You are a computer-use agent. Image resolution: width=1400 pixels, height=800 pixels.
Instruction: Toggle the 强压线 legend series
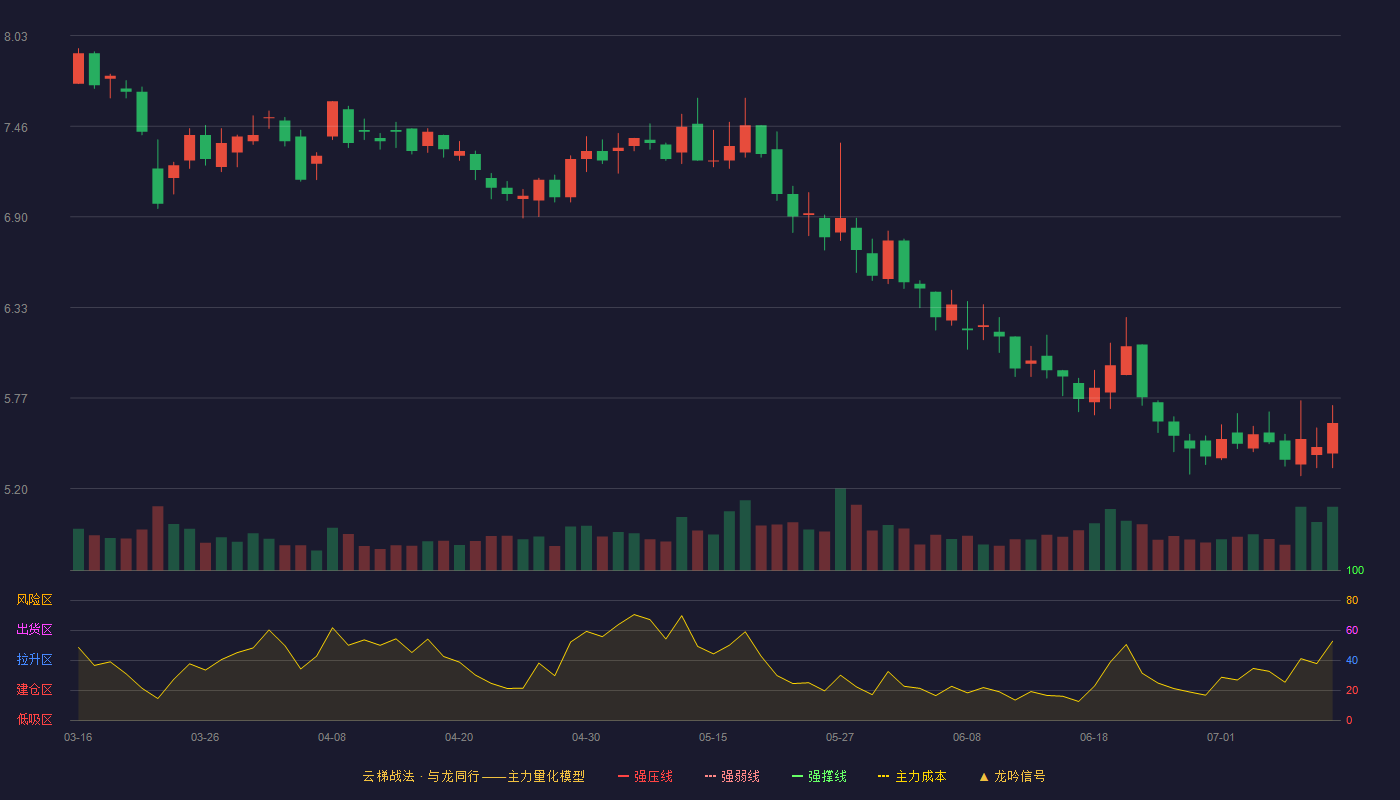[x=645, y=776]
